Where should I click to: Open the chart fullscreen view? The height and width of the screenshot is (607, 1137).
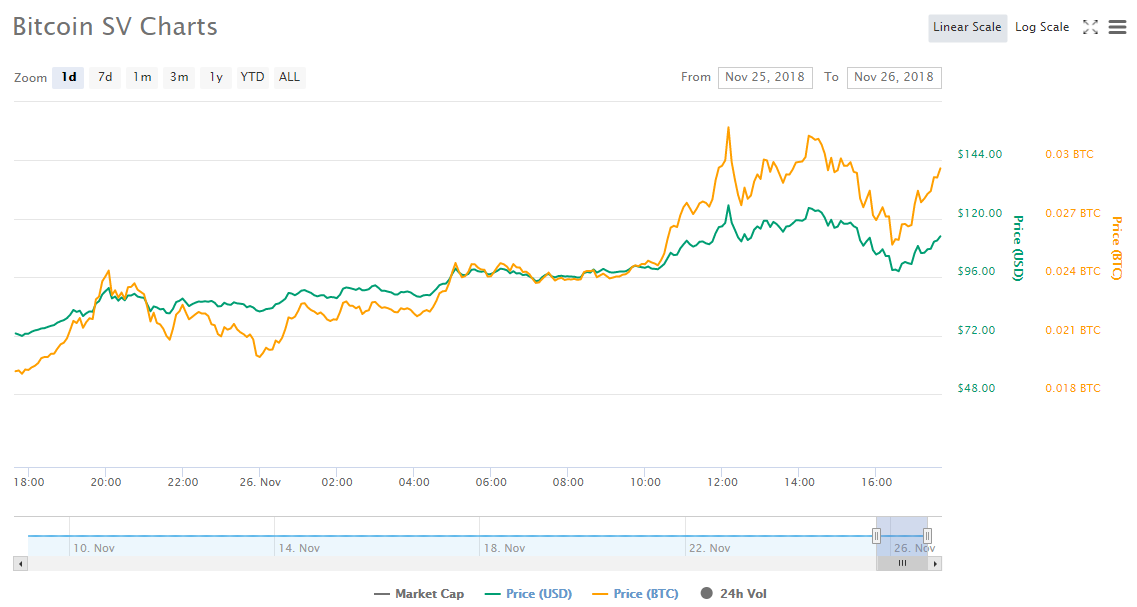[x=1090, y=27]
